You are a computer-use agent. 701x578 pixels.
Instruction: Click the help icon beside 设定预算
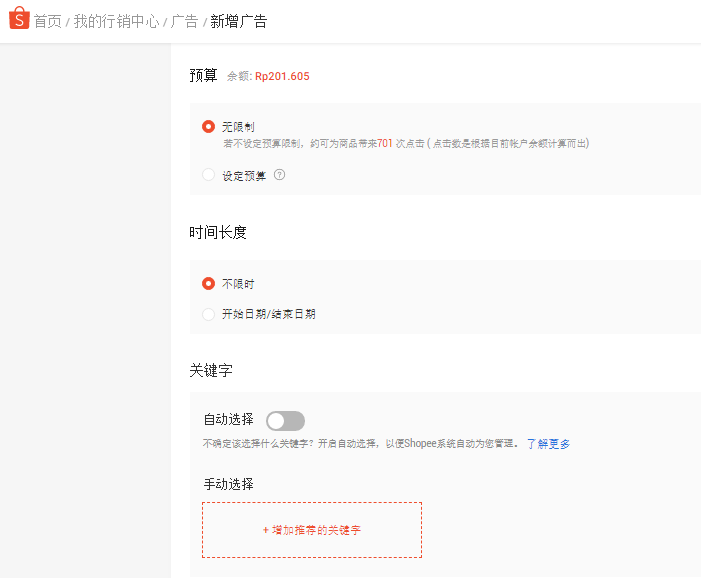(x=280, y=175)
